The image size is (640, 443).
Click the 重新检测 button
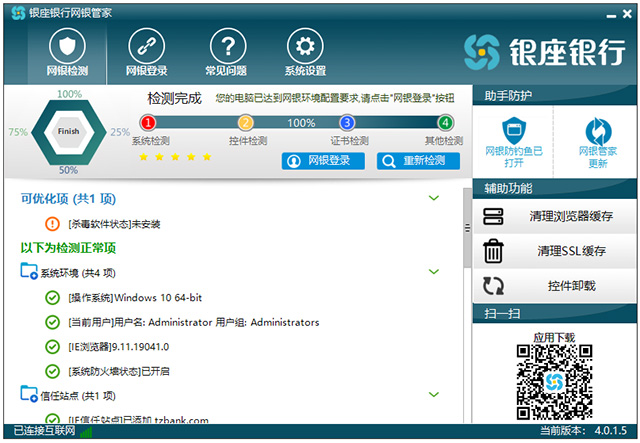[x=418, y=161]
